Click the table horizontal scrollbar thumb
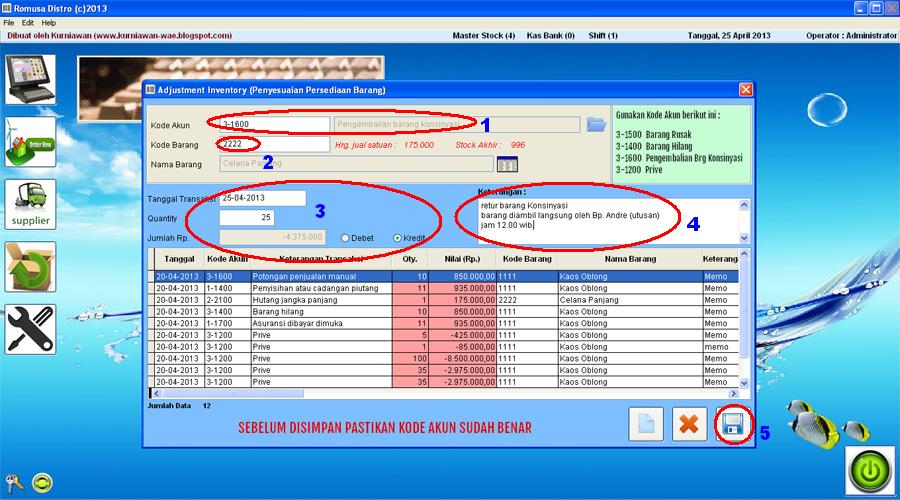 [x=233, y=394]
